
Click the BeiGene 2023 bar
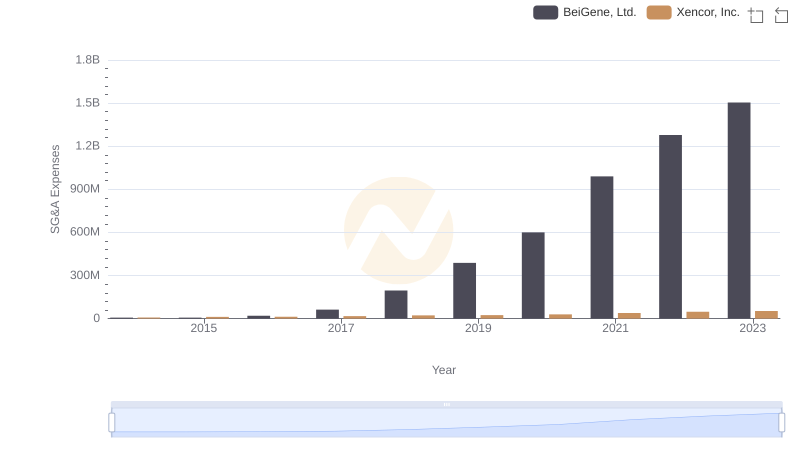coord(739,211)
